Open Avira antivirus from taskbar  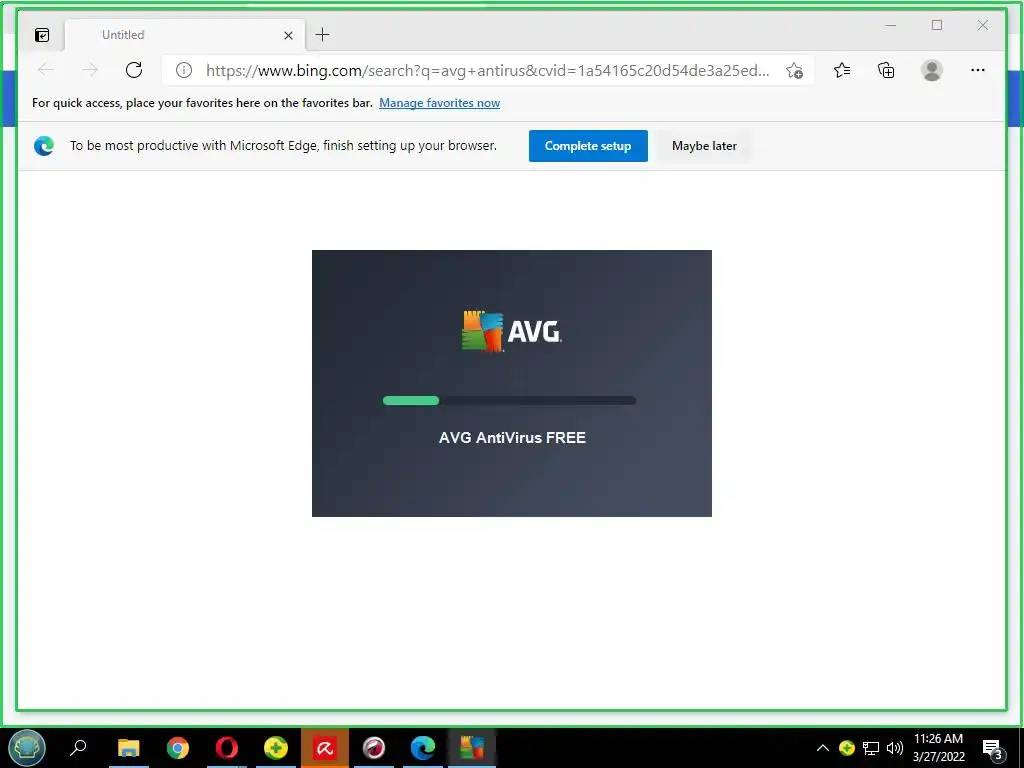325,747
